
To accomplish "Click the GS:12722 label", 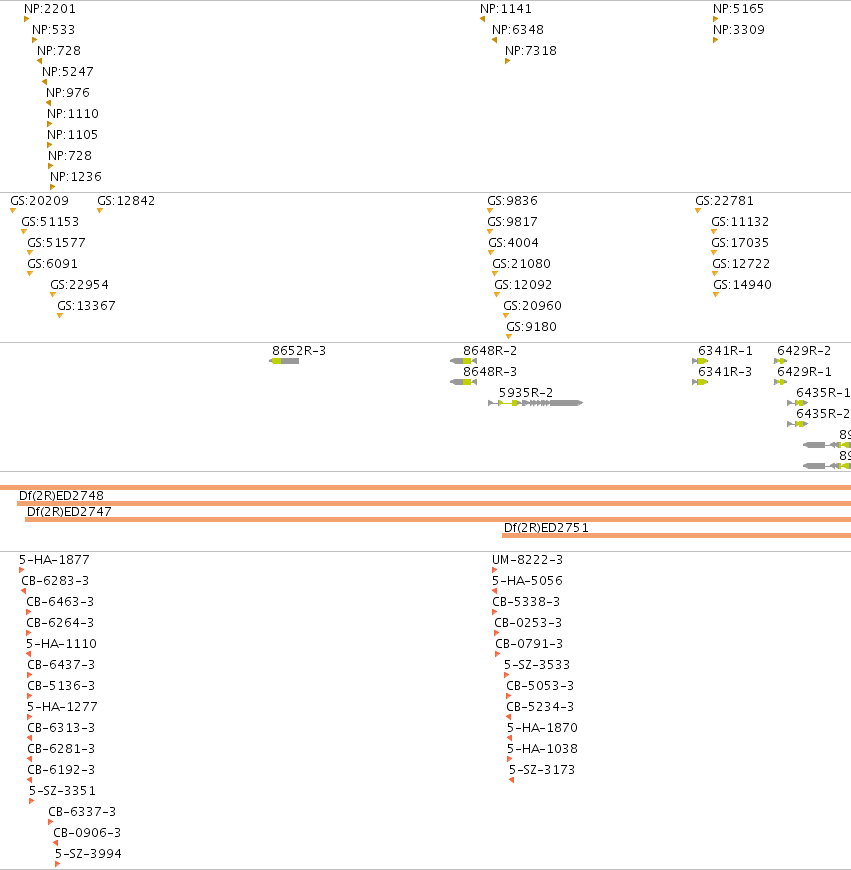I will [x=741, y=264].
